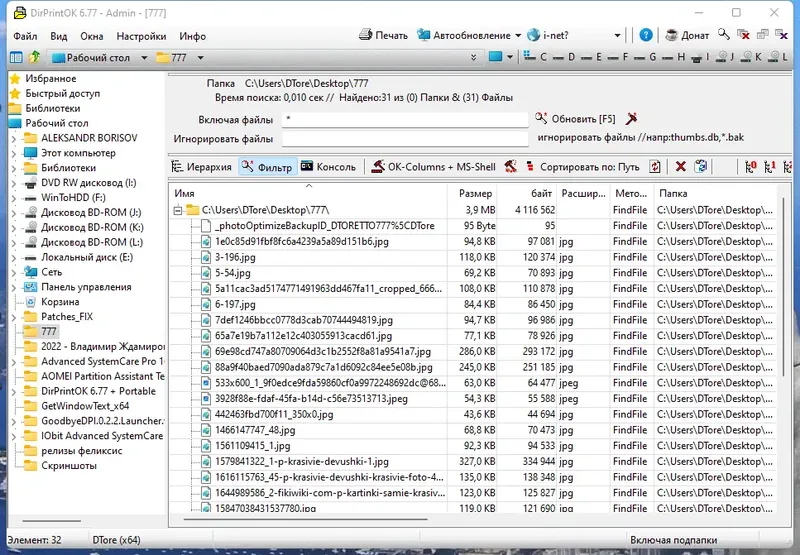Collapse the C:\Users\DTore\Desktop\777\ tree node
The width and height of the screenshot is (800, 555).
point(178,210)
